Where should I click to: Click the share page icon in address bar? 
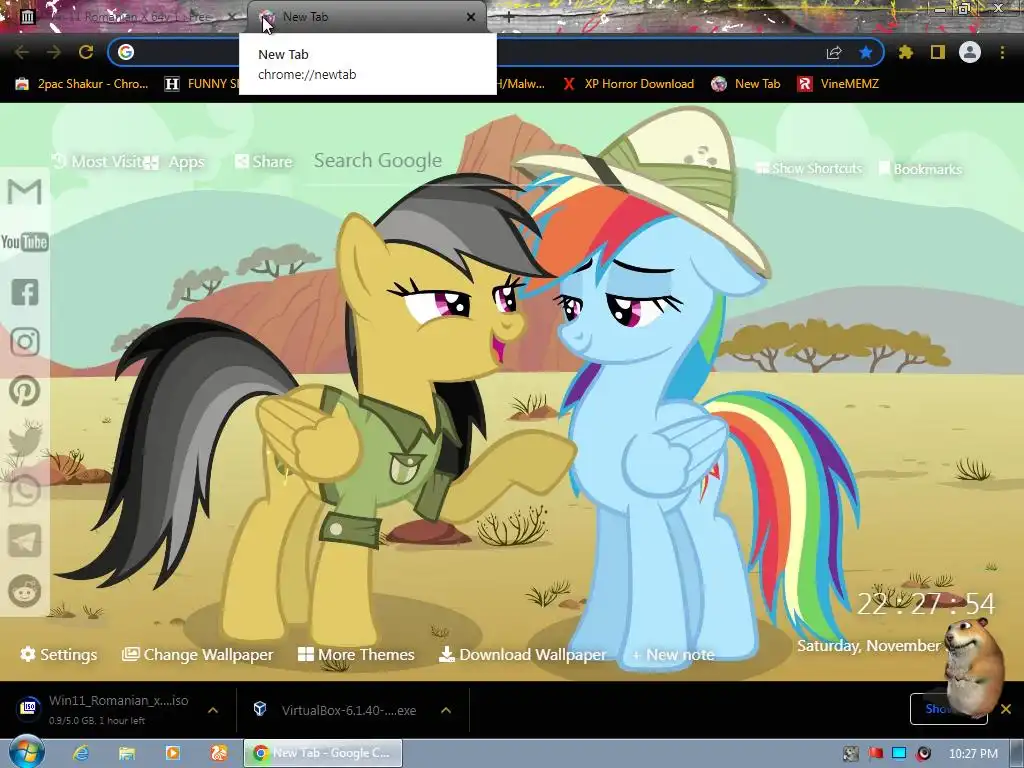834,52
